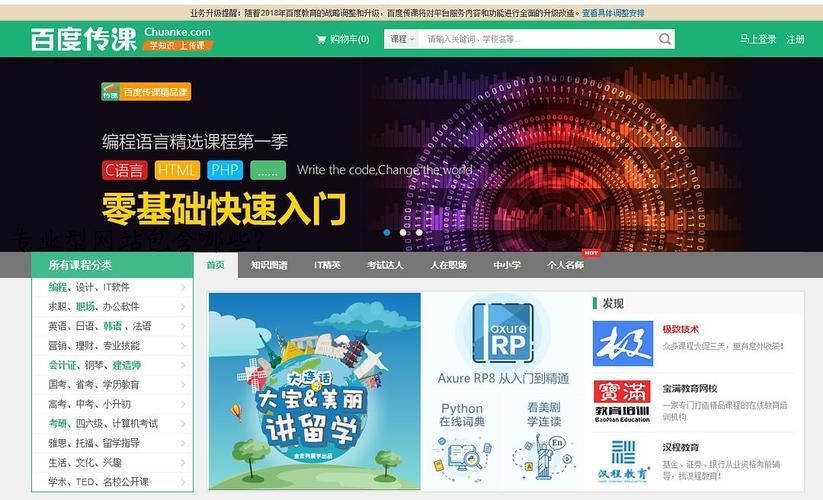This screenshot has height=500, width=823.
Task: Click the 注册 register link
Action: click(795, 39)
